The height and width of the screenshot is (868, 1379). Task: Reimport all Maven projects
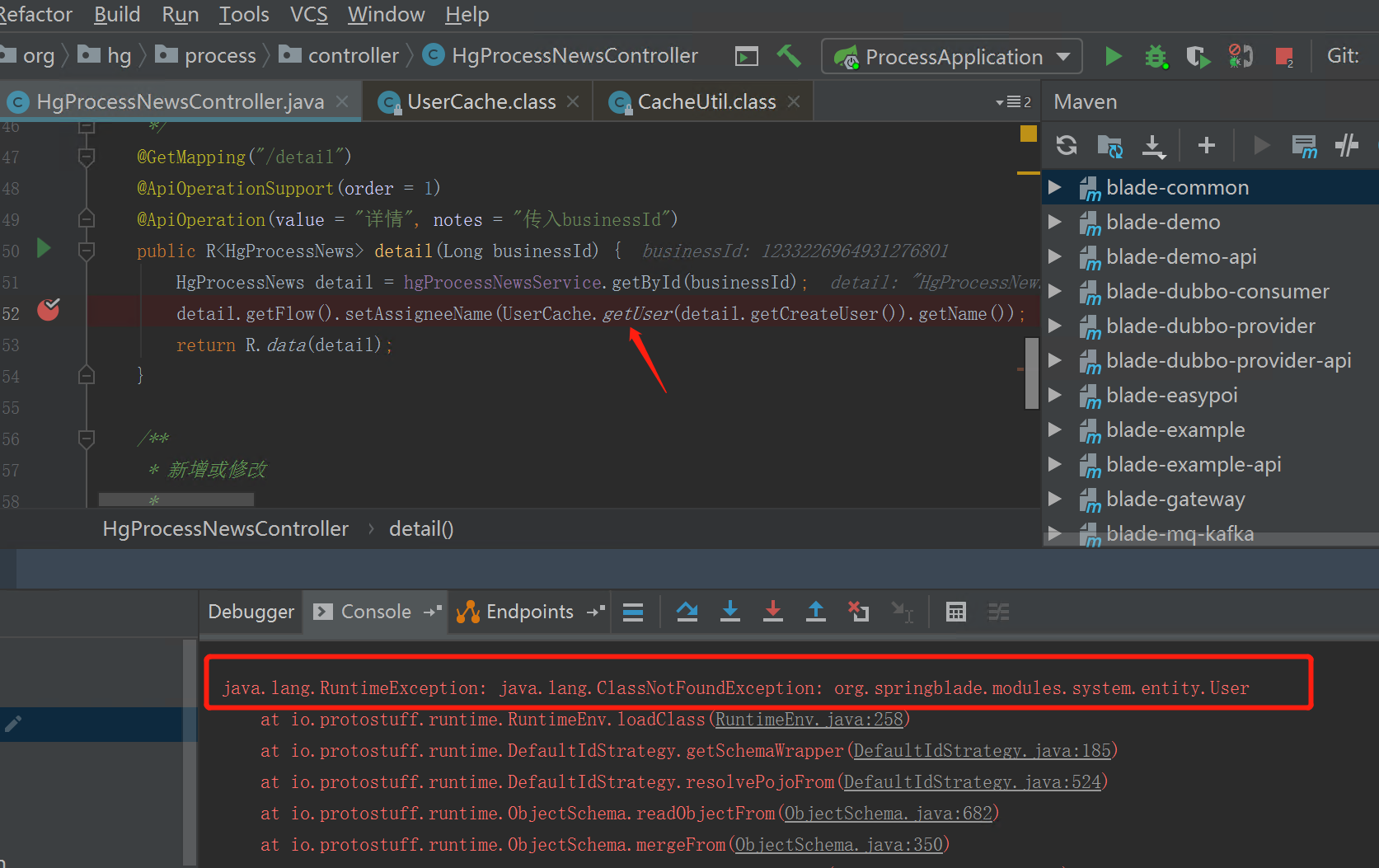tap(1066, 145)
